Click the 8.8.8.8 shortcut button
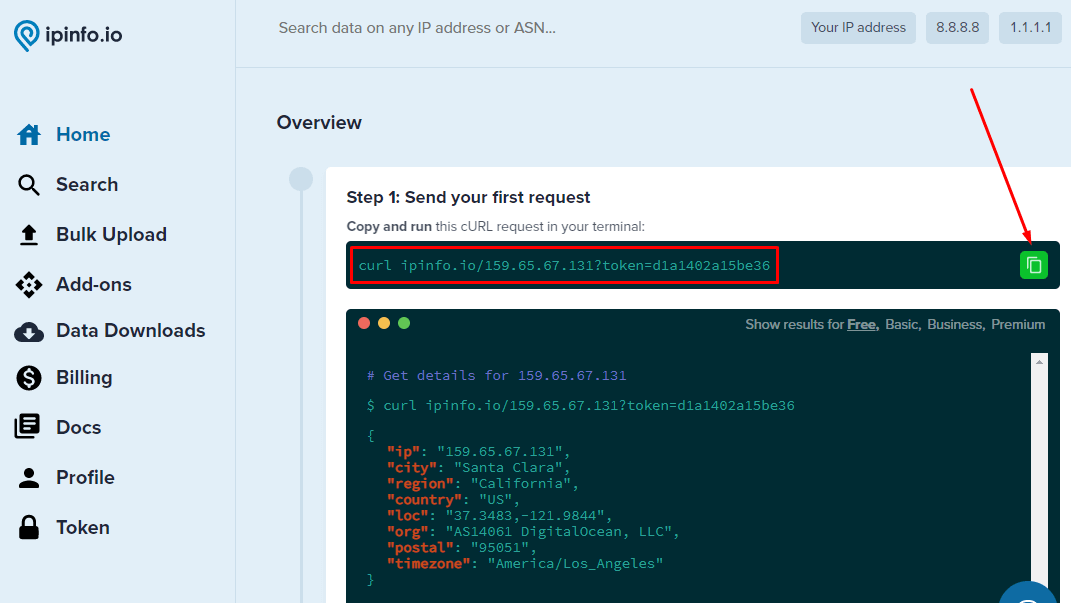The height and width of the screenshot is (603, 1071). point(957,28)
